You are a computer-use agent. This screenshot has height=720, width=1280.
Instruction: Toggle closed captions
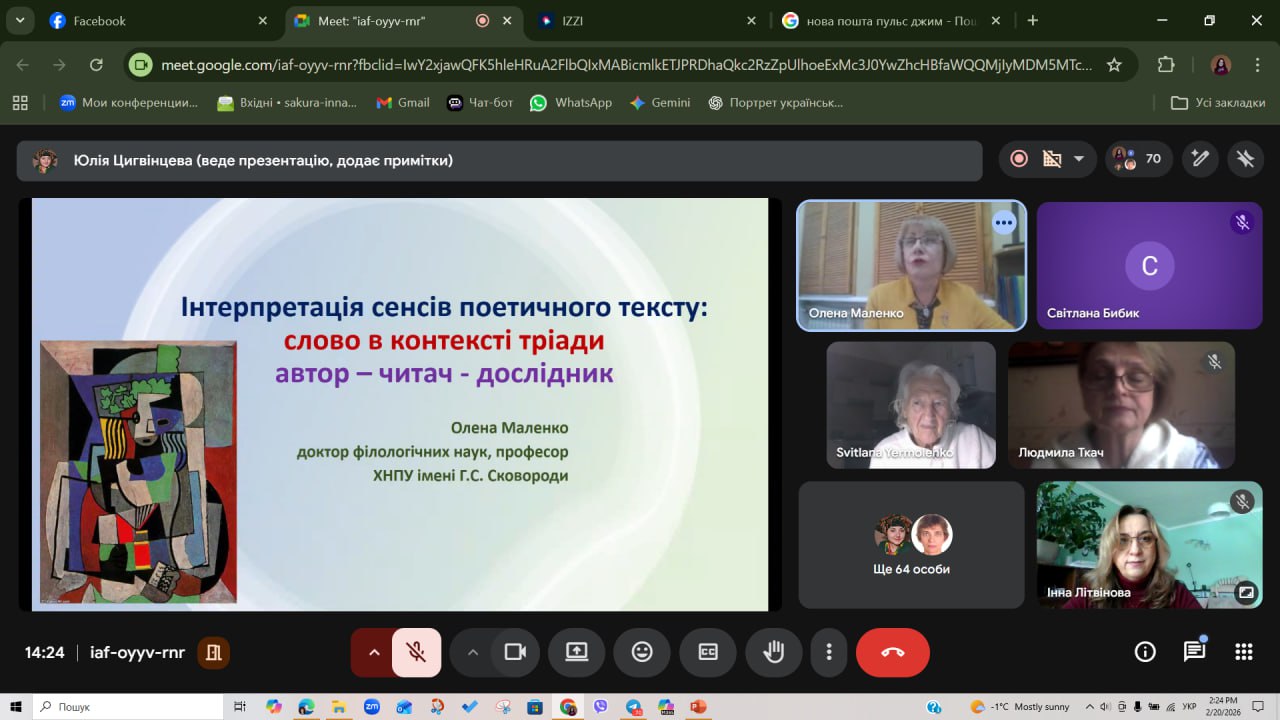coord(708,652)
